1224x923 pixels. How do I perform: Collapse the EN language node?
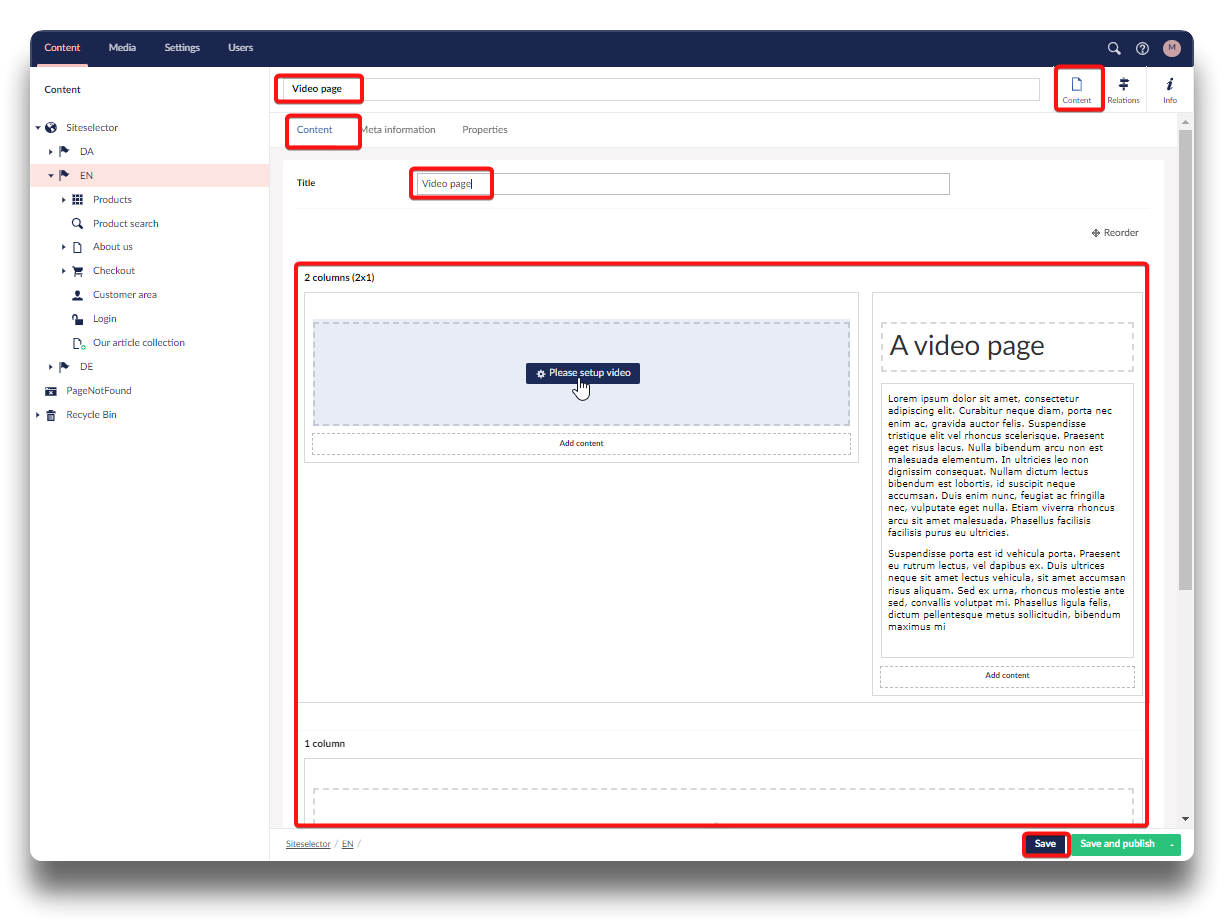pyautogui.click(x=51, y=176)
